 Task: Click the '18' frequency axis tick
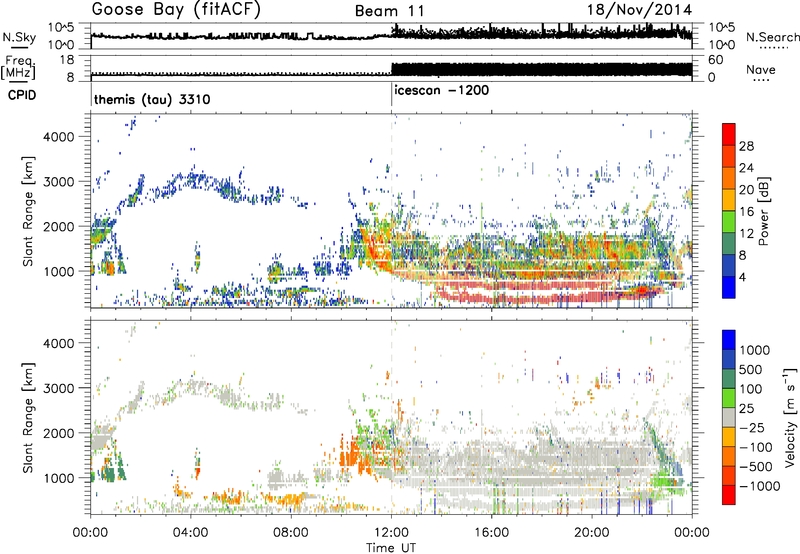point(67,60)
